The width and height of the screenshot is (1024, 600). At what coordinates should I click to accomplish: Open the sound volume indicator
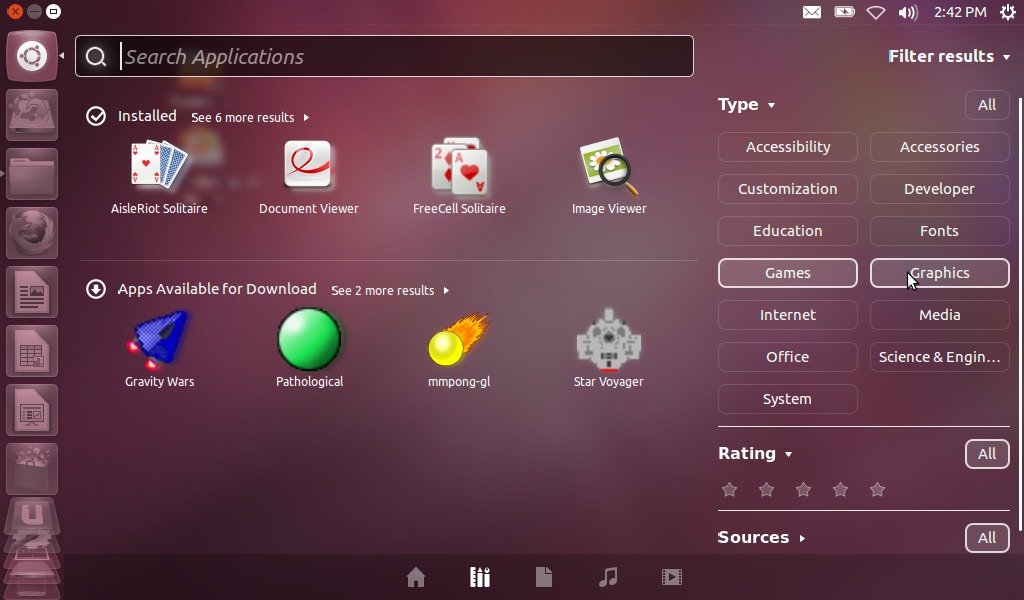(908, 12)
